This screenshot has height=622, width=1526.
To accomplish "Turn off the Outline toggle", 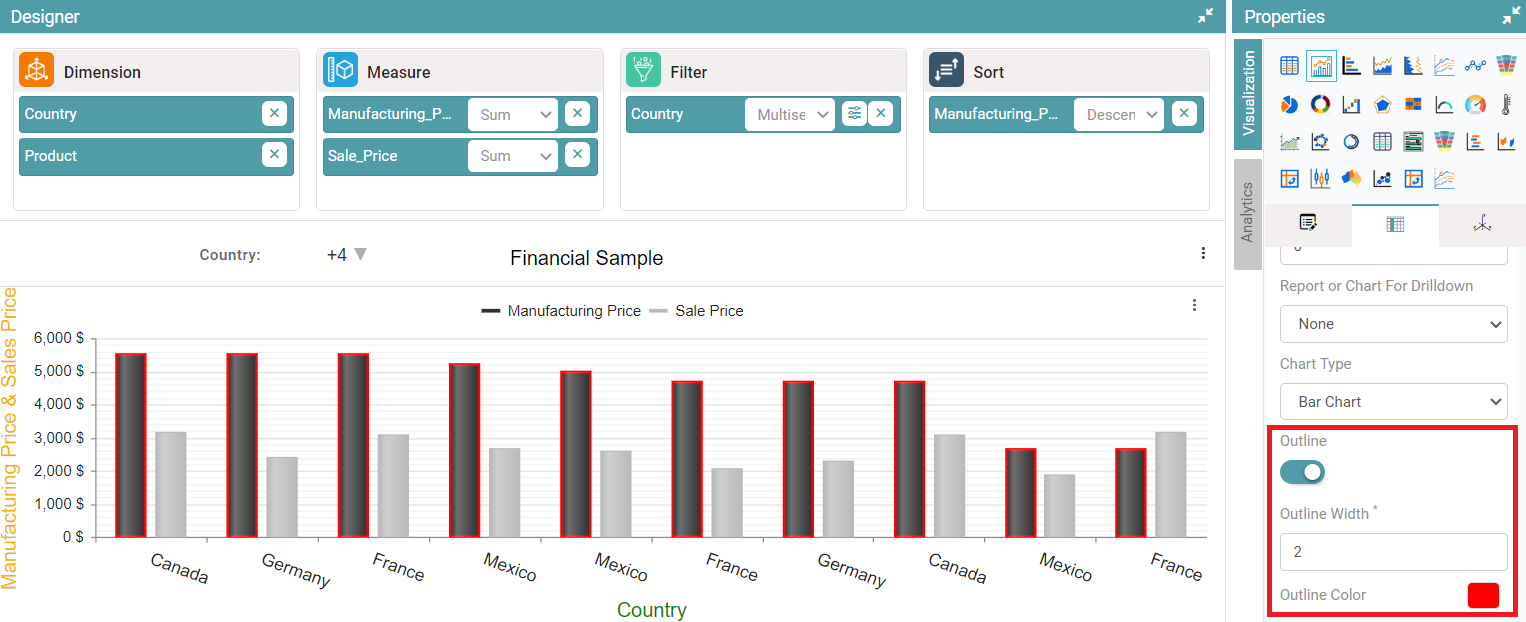I will click(x=1302, y=472).
